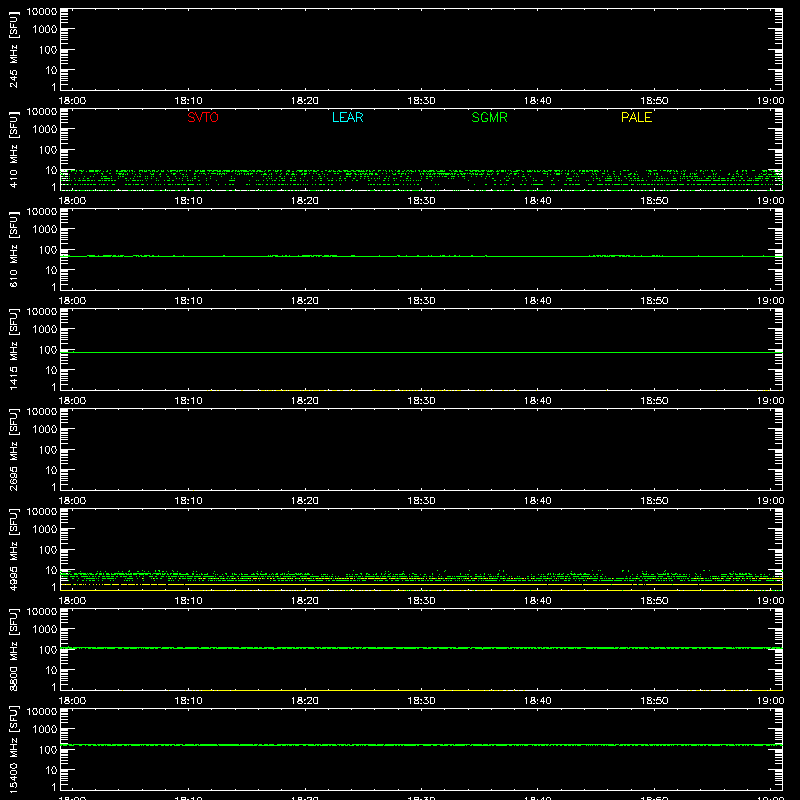The width and height of the screenshot is (800, 800).
Task: Click 19:00 below the 245 MHz panel
Action: 770,101
